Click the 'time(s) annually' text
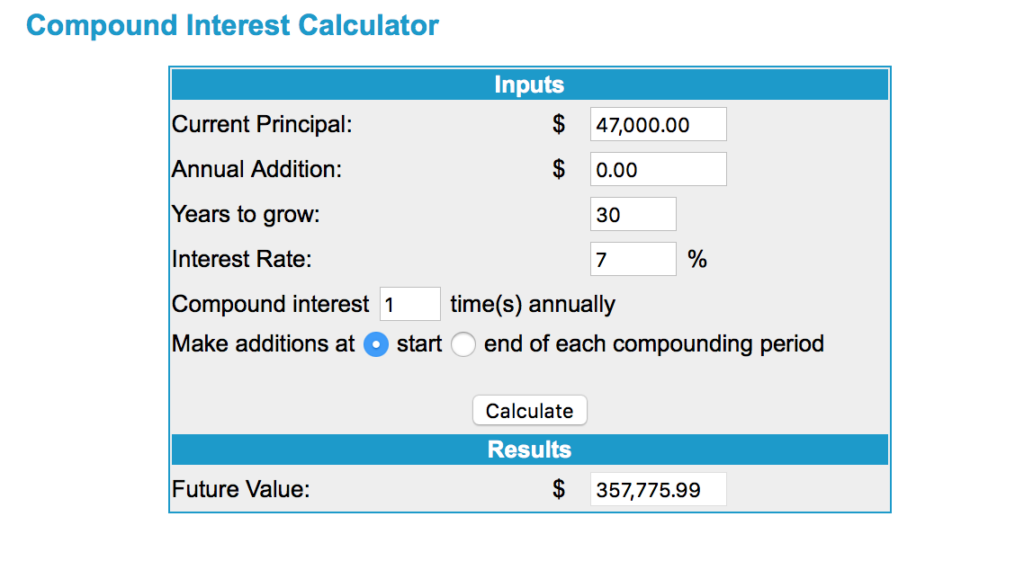The height and width of the screenshot is (561, 1024). (533, 304)
